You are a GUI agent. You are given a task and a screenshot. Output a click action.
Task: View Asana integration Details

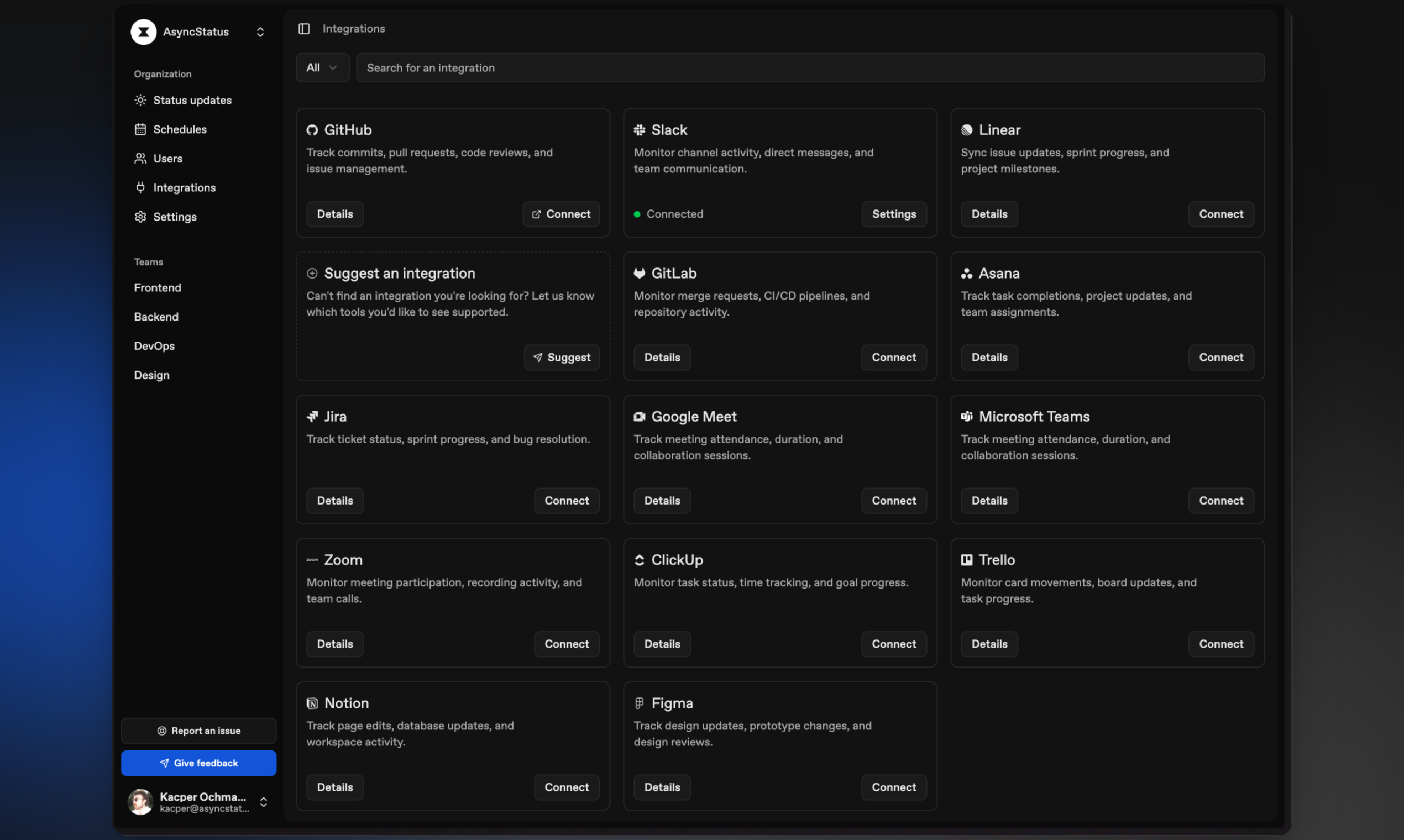tap(989, 357)
